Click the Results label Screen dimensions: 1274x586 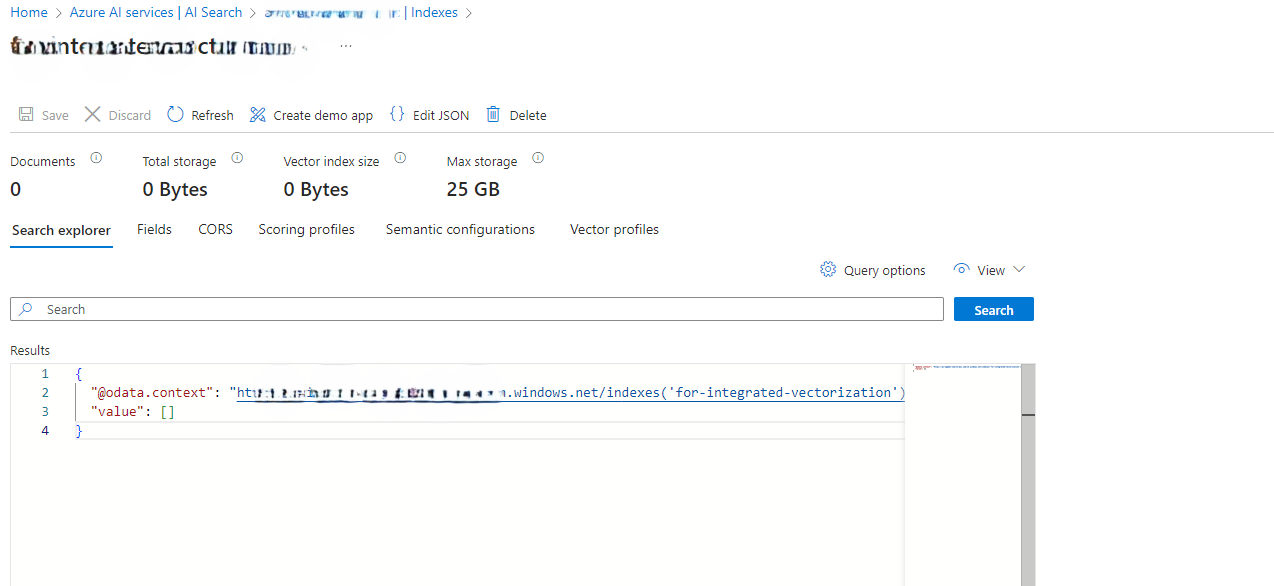[30, 350]
